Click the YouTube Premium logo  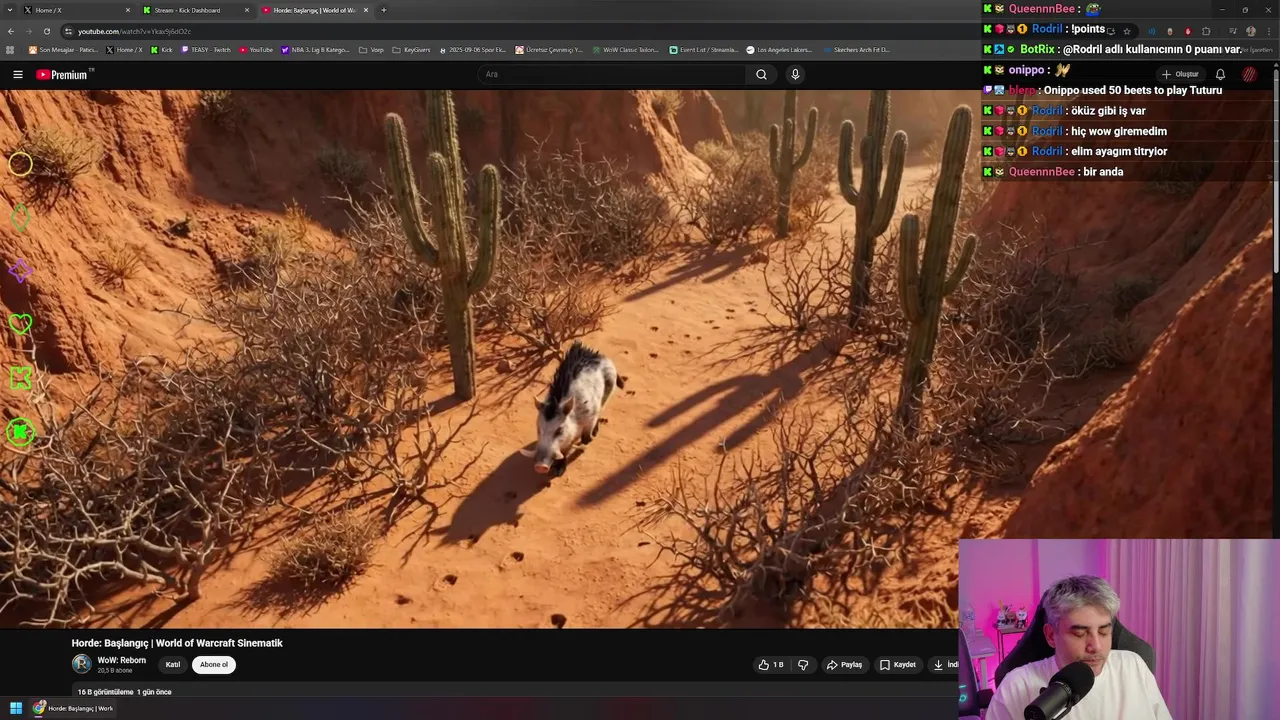[62, 74]
